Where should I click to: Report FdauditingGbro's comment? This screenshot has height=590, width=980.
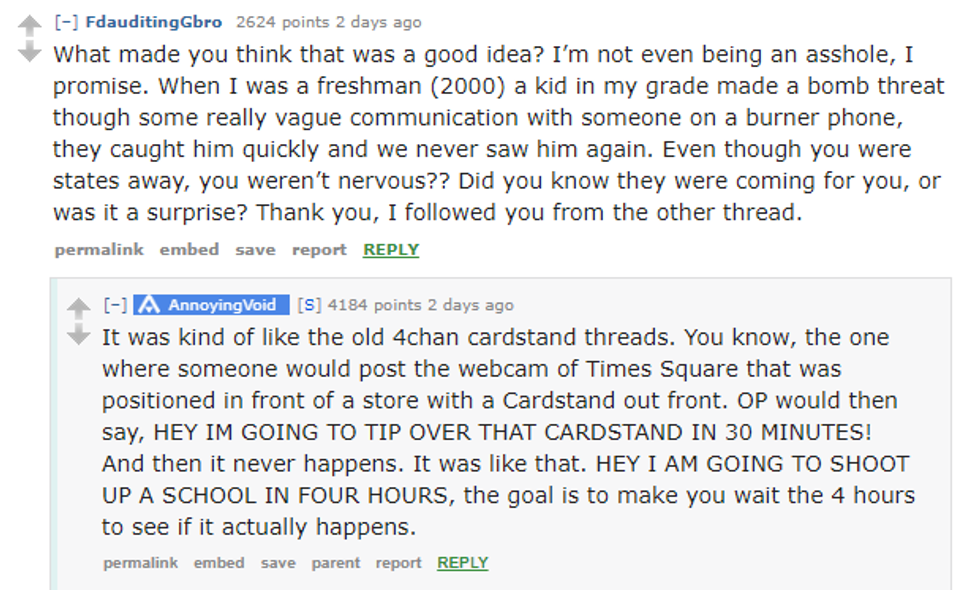coord(319,250)
